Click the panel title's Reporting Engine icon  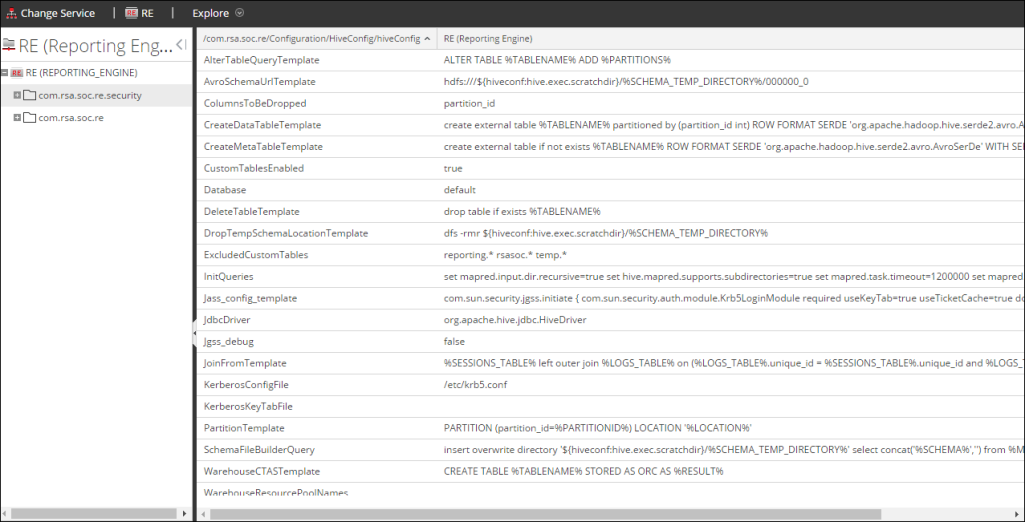[x=8, y=44]
